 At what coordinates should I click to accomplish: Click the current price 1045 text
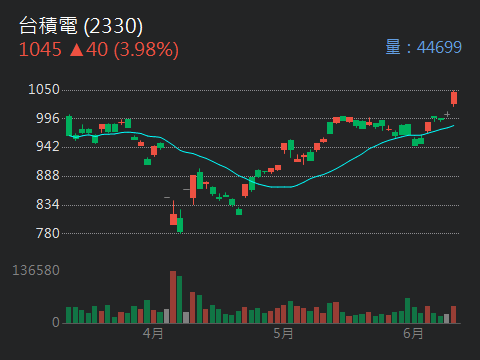pyautogui.click(x=40, y=50)
